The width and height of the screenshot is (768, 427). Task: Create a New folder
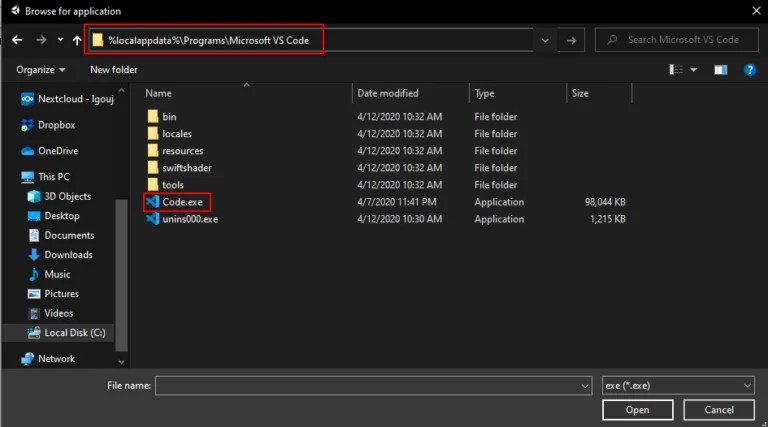(114, 70)
